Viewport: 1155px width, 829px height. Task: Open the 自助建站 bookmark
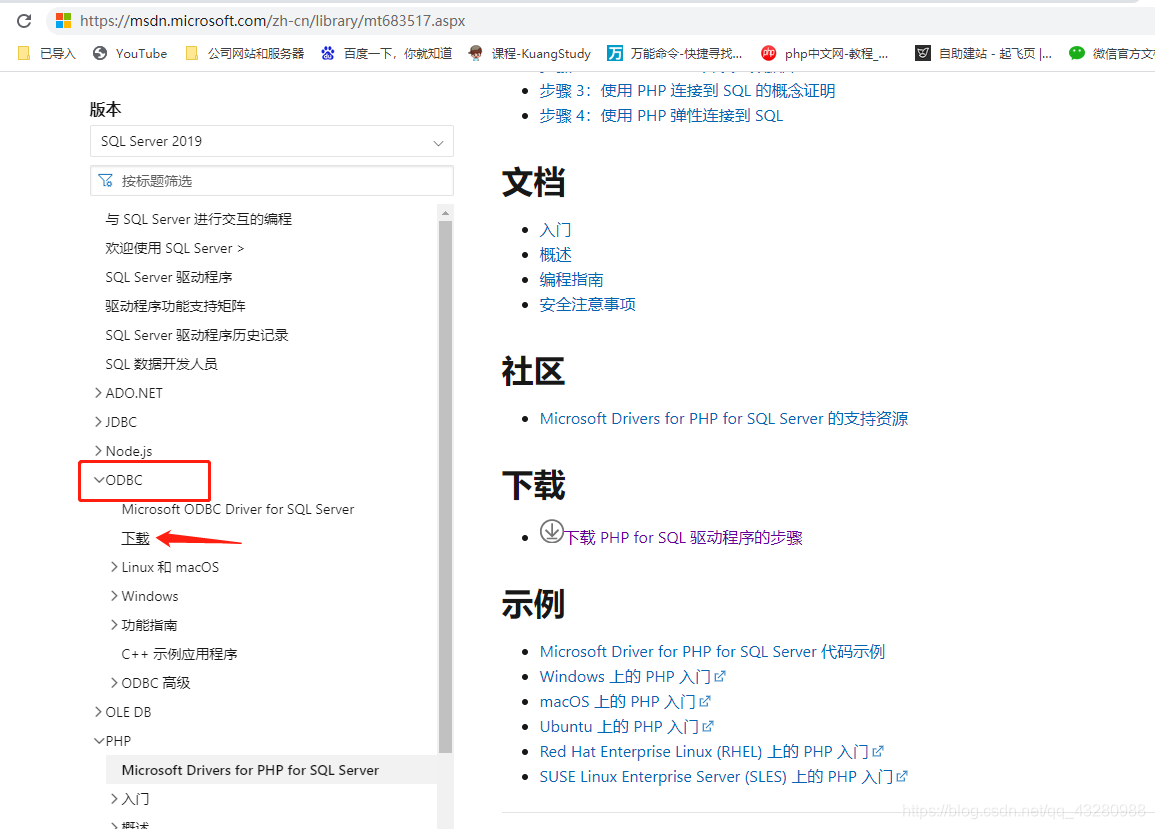[x=983, y=53]
